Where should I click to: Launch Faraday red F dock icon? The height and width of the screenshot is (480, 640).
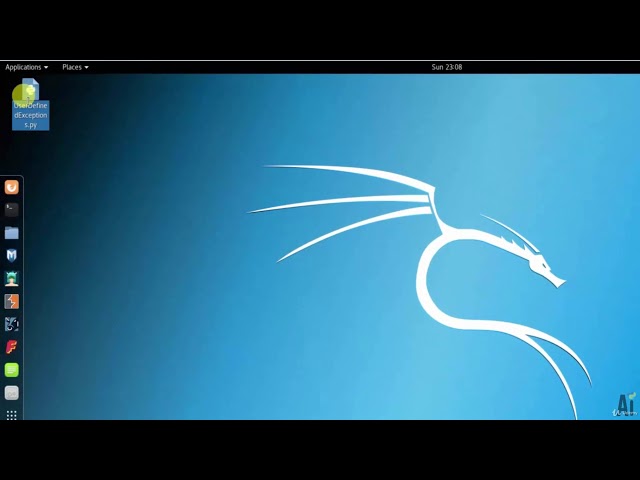11,347
